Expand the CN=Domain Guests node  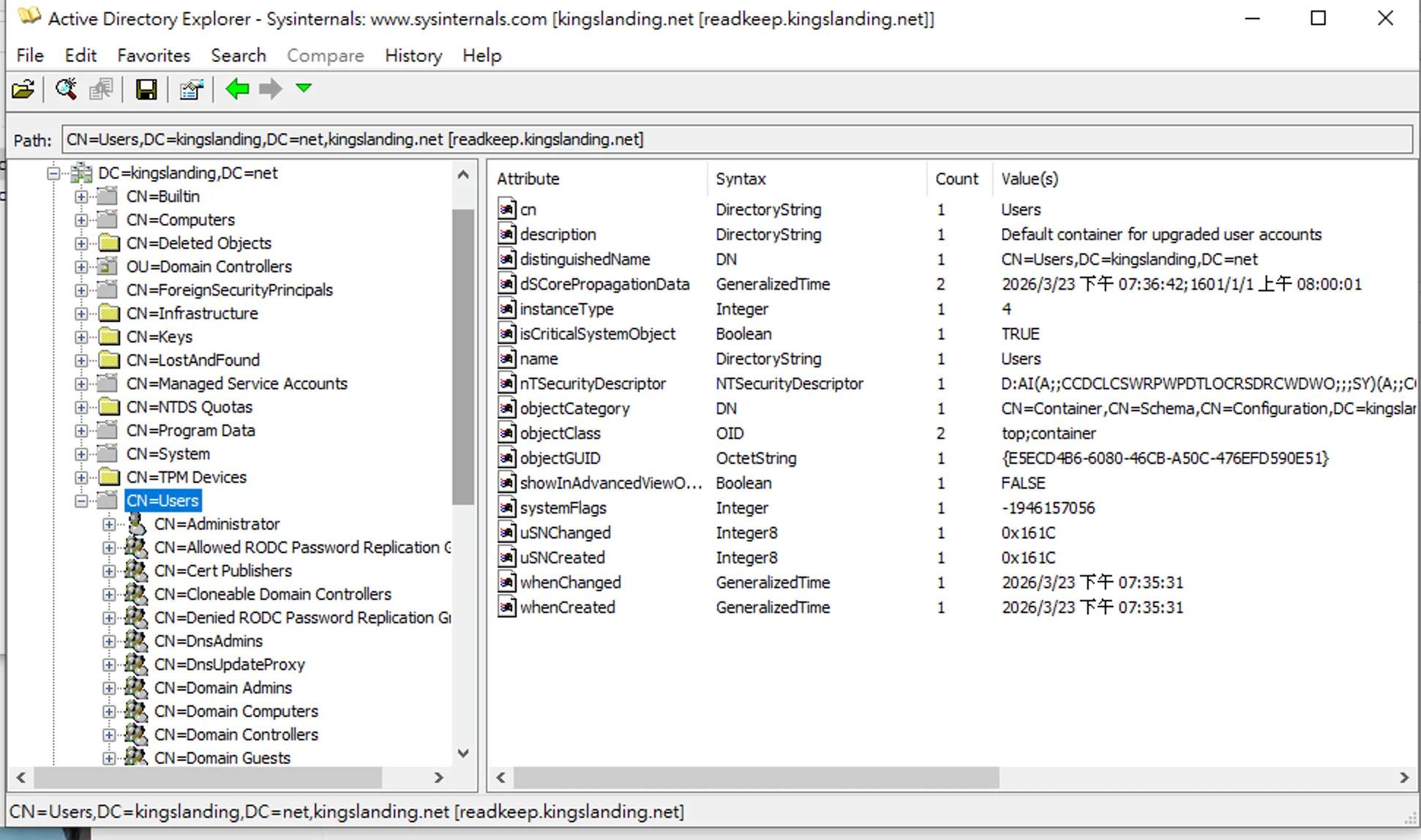(109, 759)
